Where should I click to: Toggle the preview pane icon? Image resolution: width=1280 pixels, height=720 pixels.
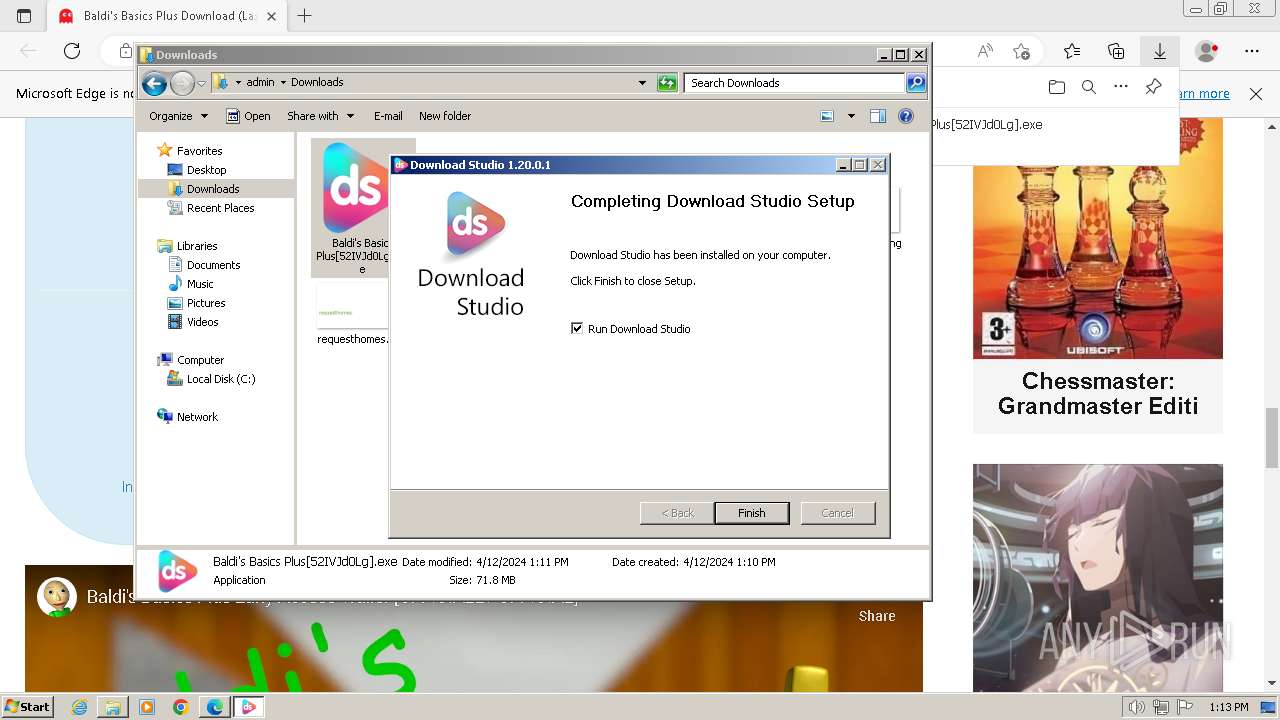(878, 116)
